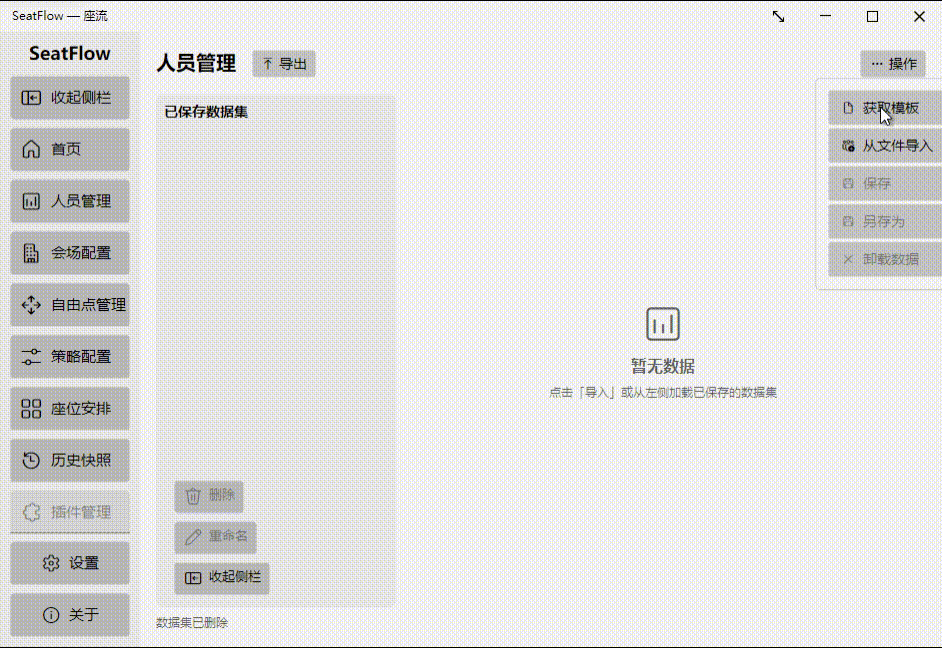This screenshot has height=648, width=942.
Task: Click the grid icon for 座位安排
Action: pos(31,409)
